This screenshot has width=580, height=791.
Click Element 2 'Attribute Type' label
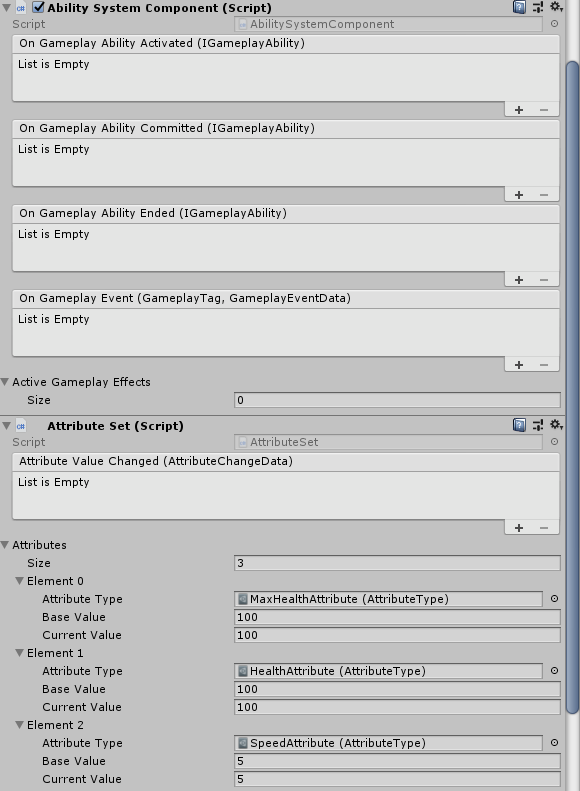82,743
